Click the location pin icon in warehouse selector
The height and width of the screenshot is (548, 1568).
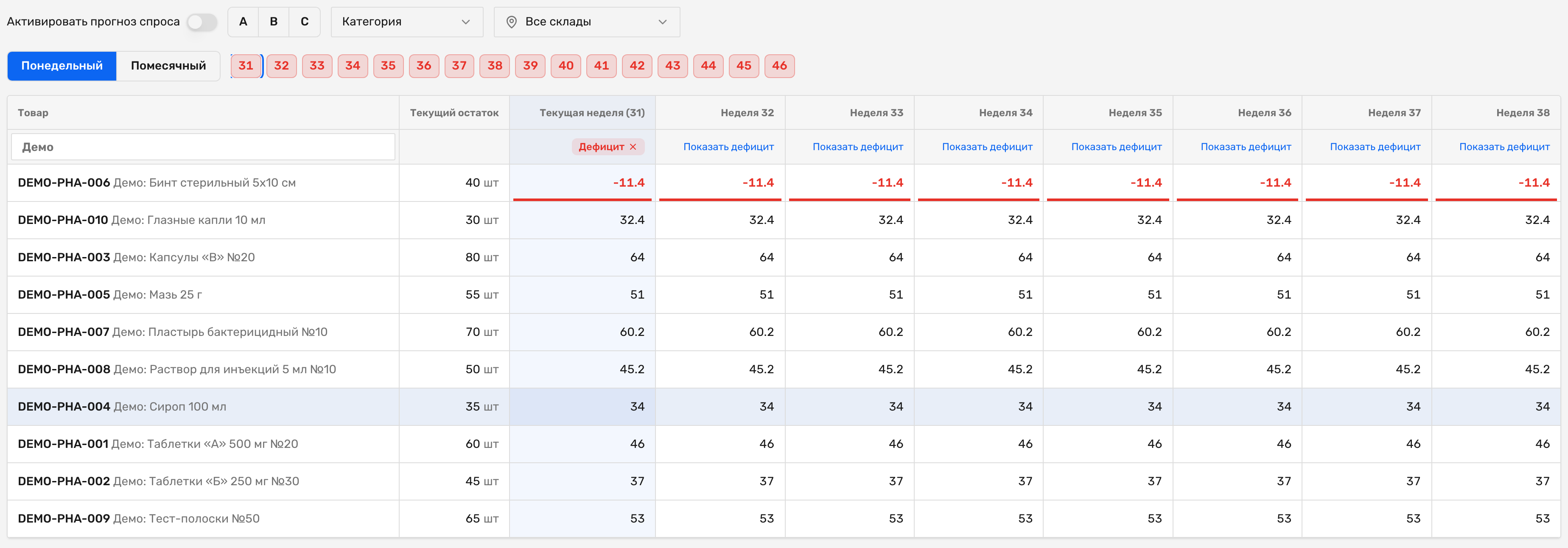pos(511,22)
